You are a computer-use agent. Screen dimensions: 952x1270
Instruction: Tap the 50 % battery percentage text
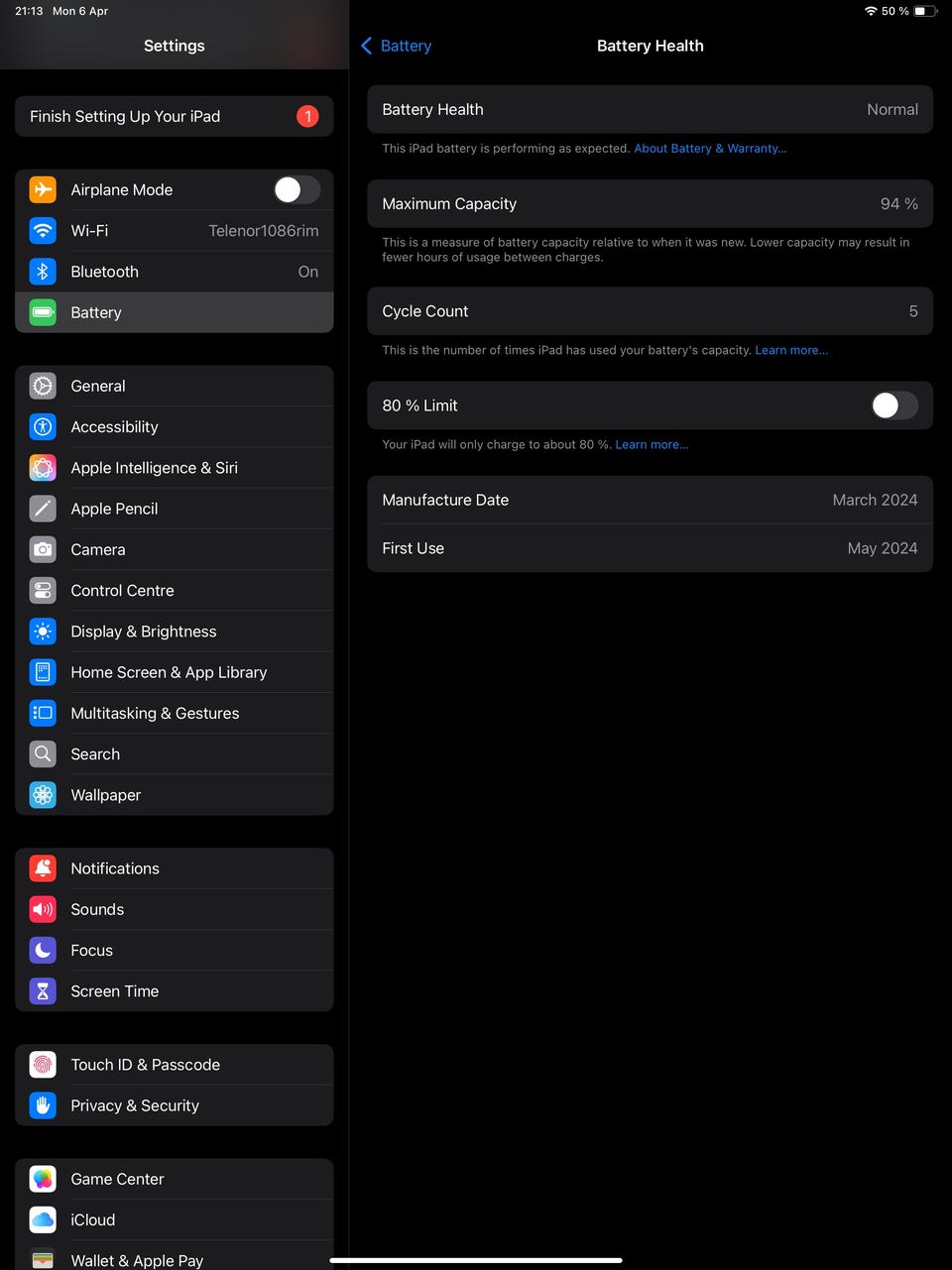click(895, 11)
